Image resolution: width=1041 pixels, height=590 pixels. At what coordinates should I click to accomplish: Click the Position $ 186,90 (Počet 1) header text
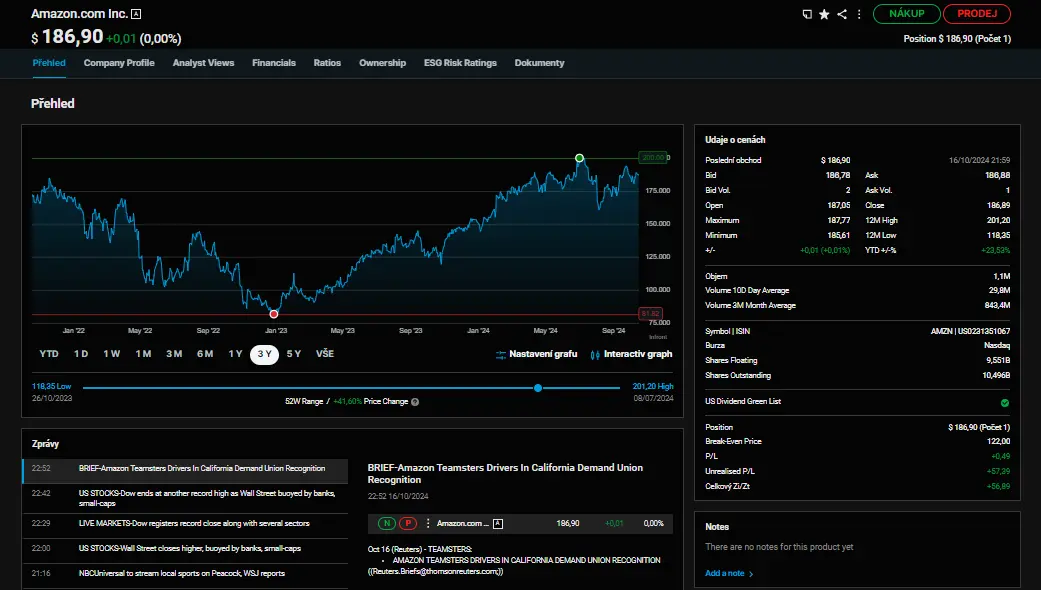(957, 39)
